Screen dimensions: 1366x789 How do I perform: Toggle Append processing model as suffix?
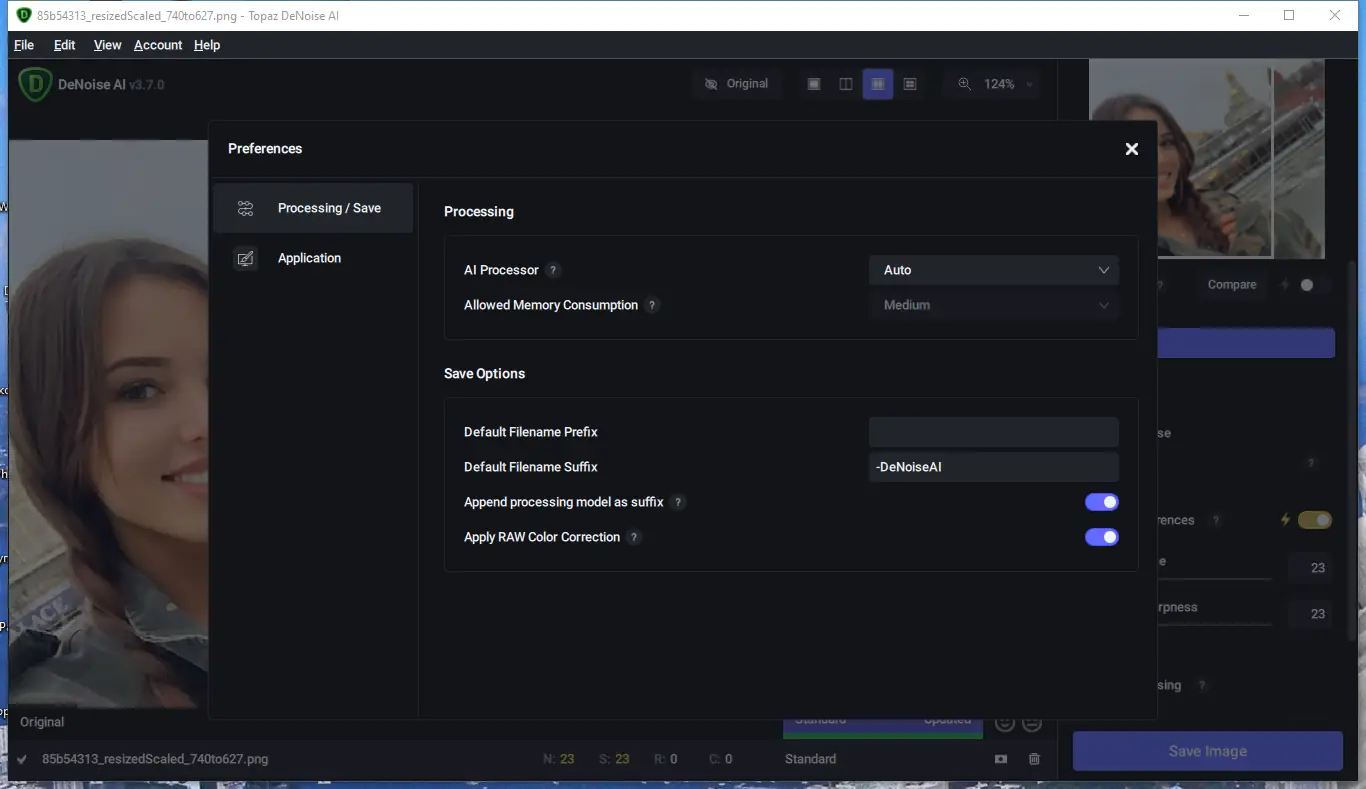tap(1102, 502)
